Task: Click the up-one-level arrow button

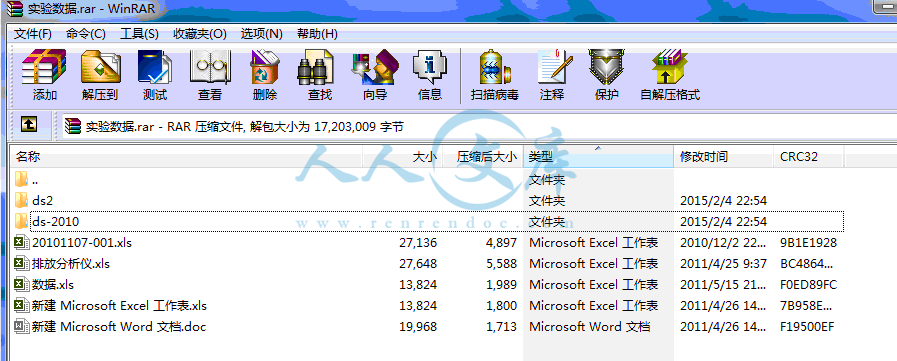Action: coord(29,124)
